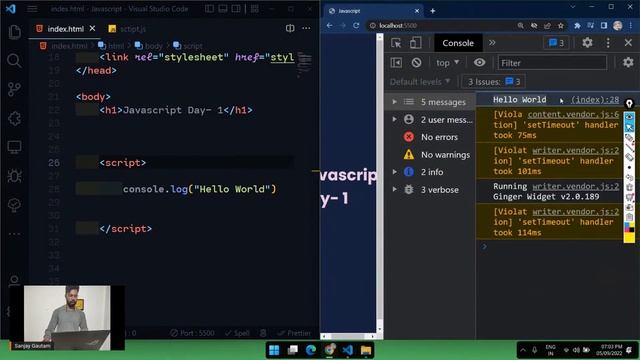
Task: Open Microsoft Edge from the taskbar
Action: point(311,350)
